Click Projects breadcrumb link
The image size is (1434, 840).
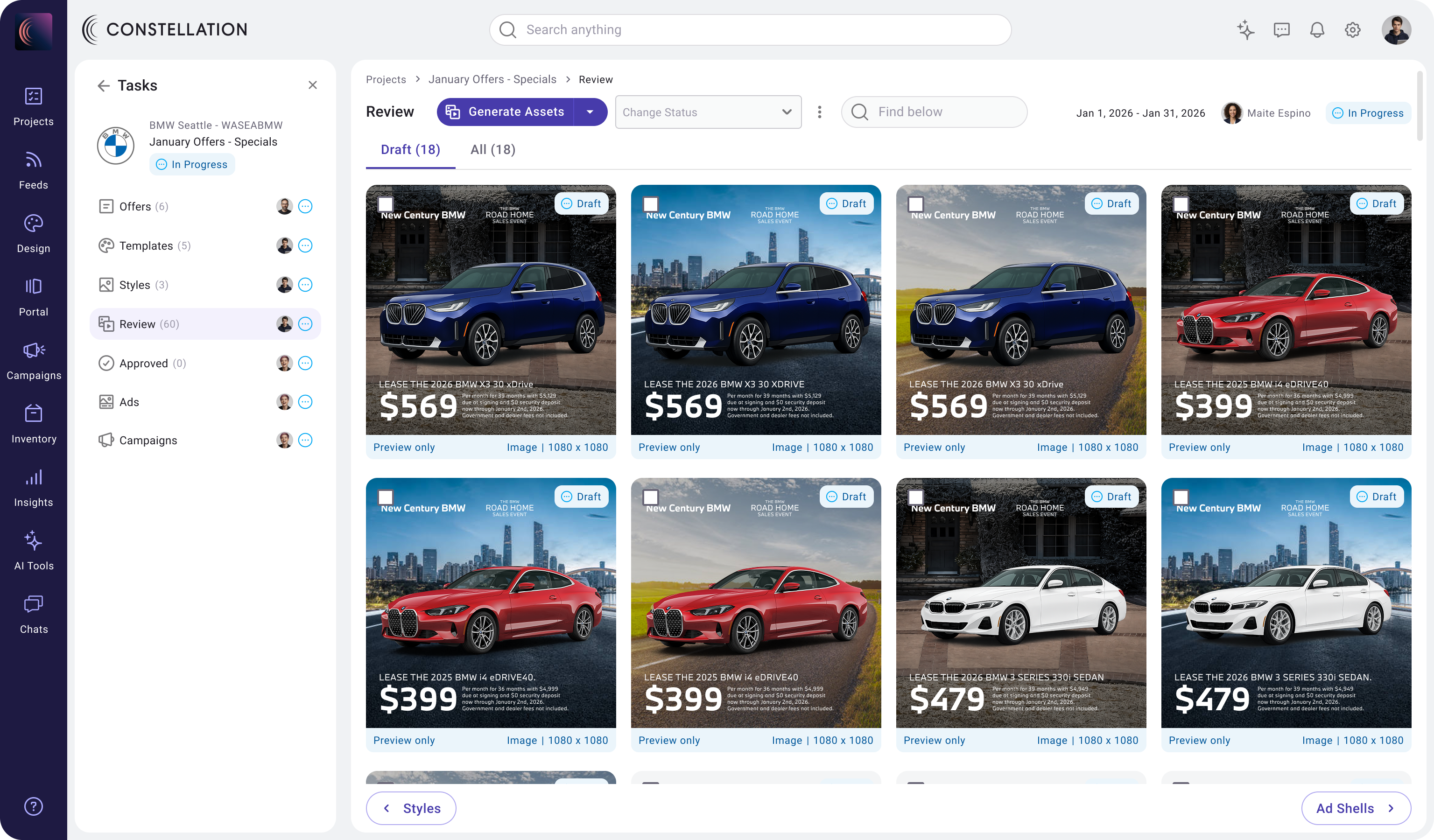pyautogui.click(x=386, y=80)
